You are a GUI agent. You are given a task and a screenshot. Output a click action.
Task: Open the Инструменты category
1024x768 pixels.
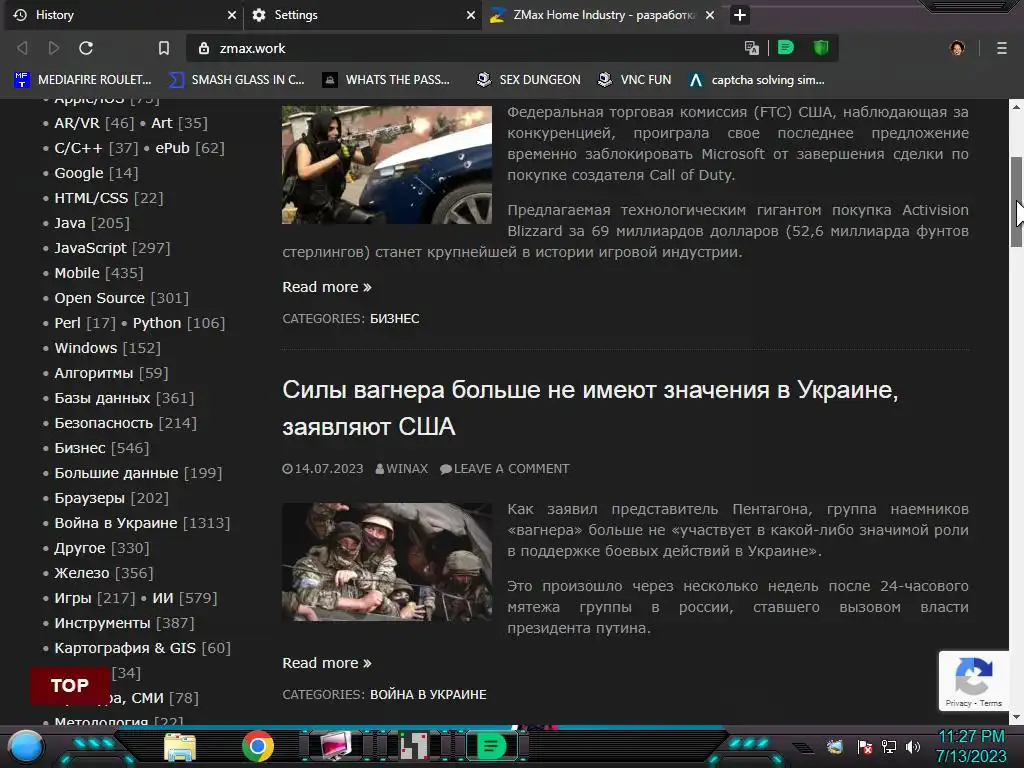pos(102,623)
